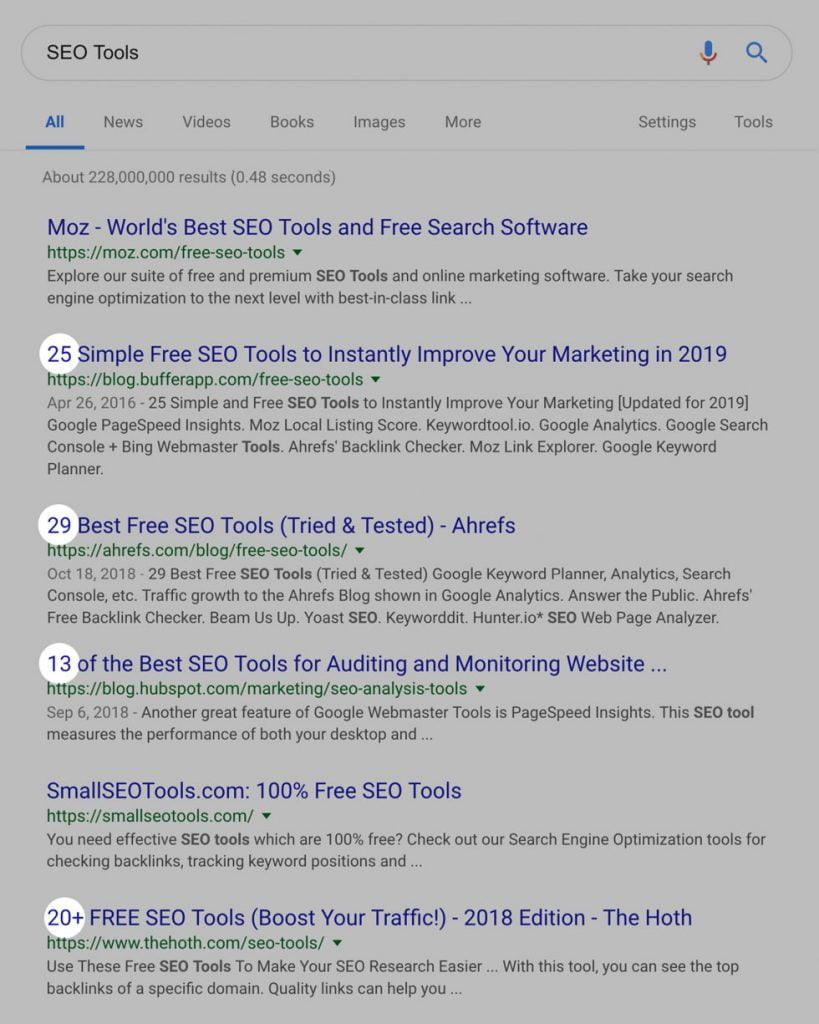
Task: Open the 25 Simple Free SEO Tools result
Action: pos(387,354)
